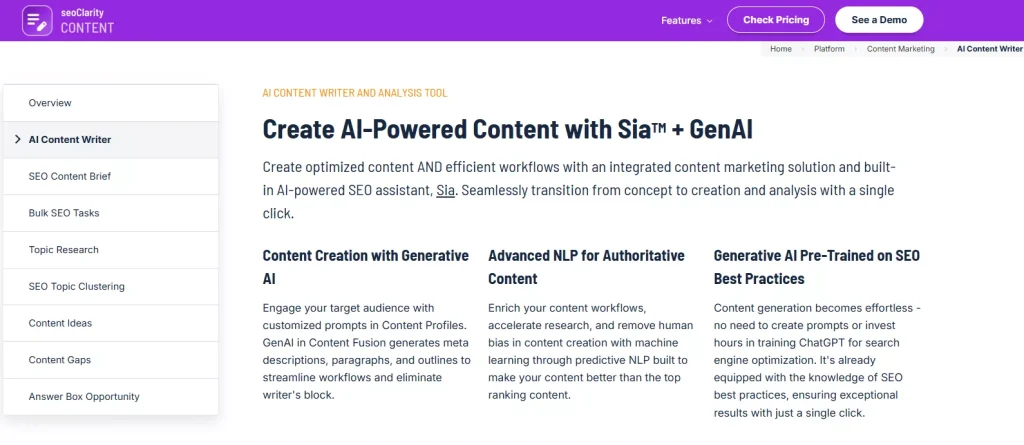Open Bulk SEO Tasks sidebar item
Image resolution: width=1024 pixels, height=445 pixels.
(x=64, y=213)
